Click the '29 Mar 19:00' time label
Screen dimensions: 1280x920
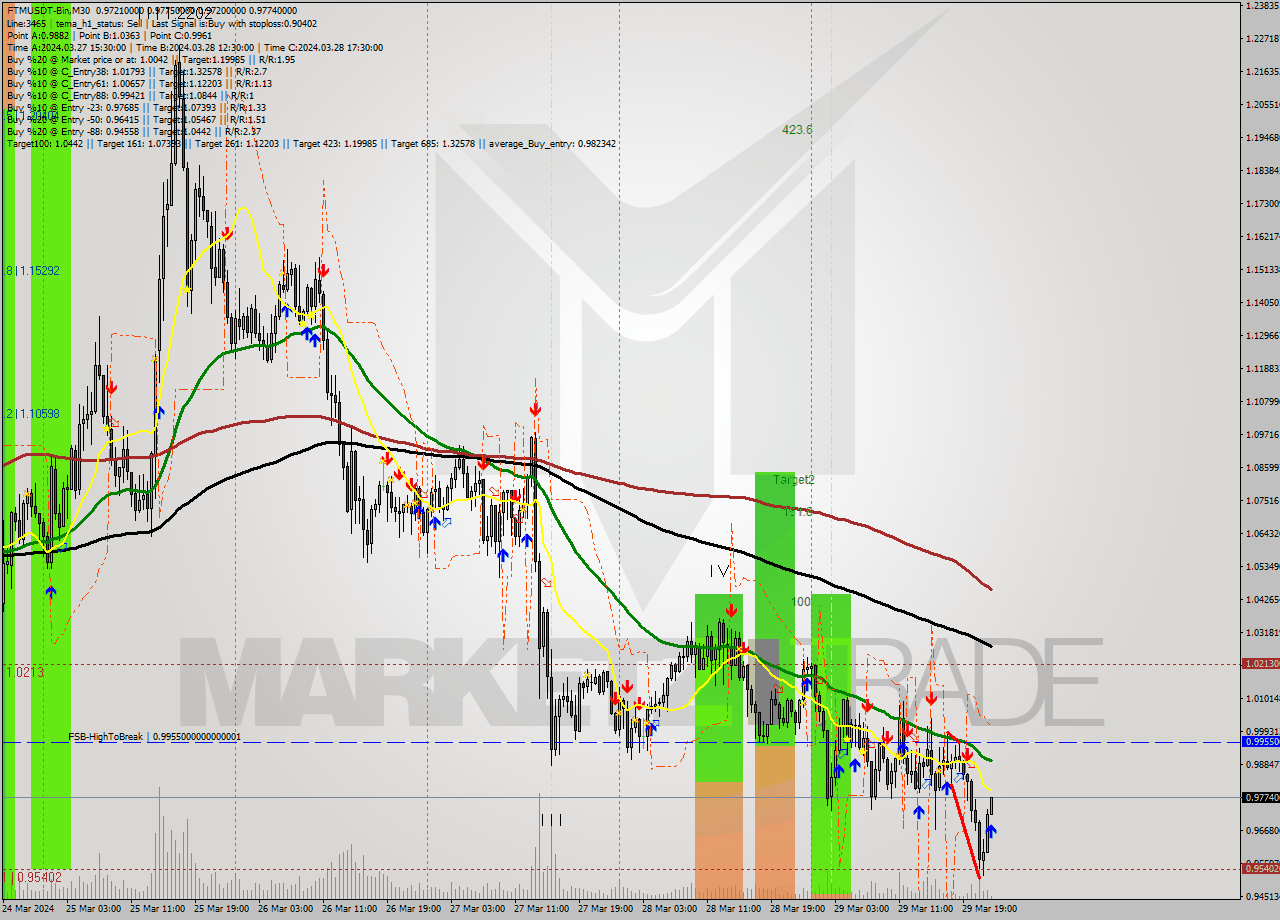pos(989,910)
